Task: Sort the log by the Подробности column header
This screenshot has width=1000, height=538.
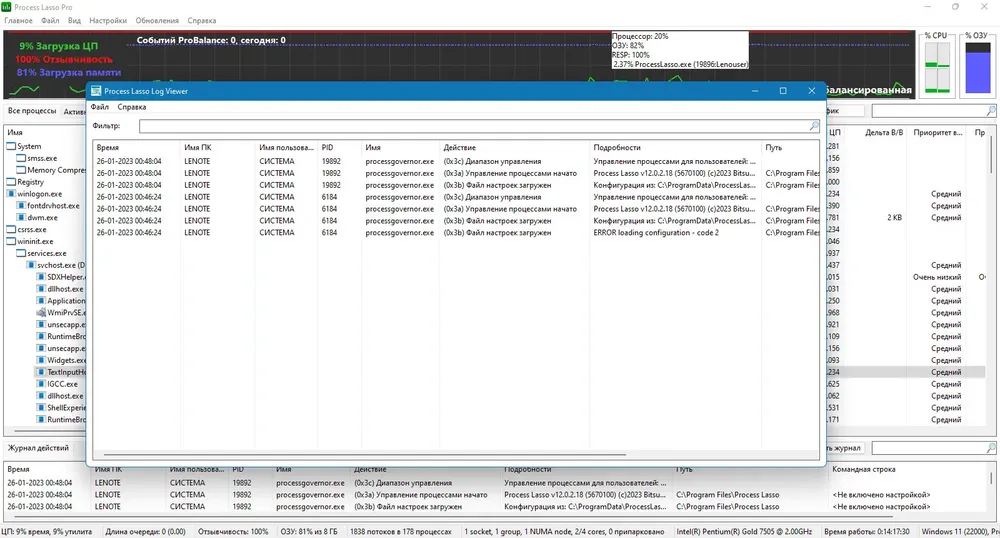Action: click(617, 147)
